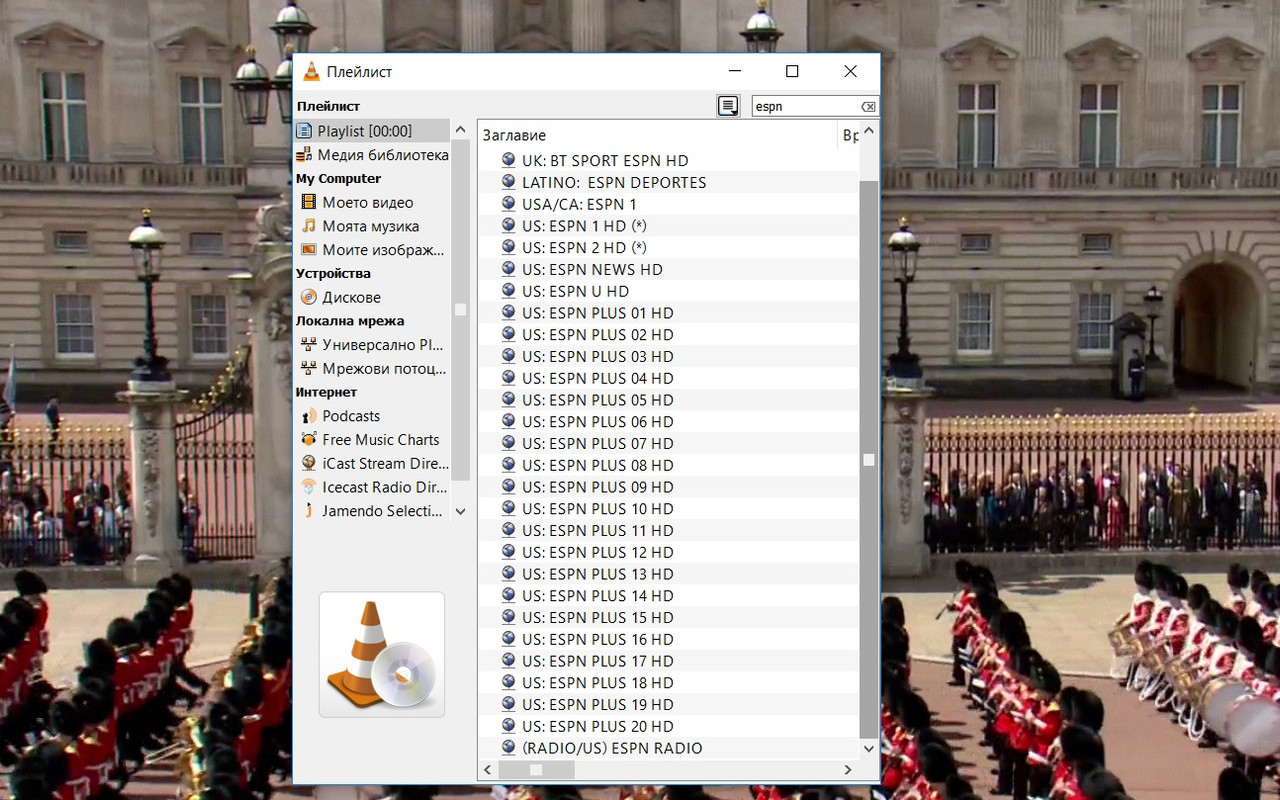Click the globe icon for US: ESPN PLUS 01 HD
This screenshot has width=1280, height=800.
508,313
